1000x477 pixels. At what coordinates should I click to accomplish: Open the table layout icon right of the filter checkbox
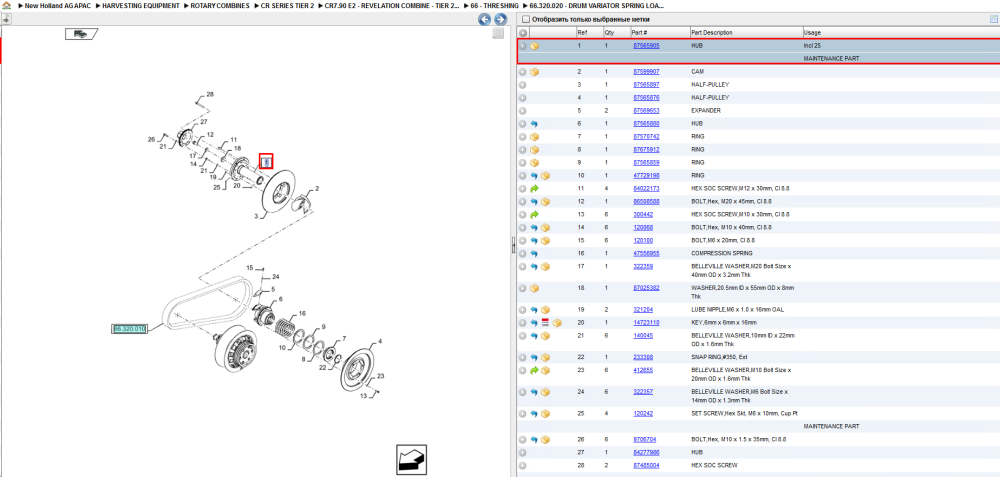point(994,19)
